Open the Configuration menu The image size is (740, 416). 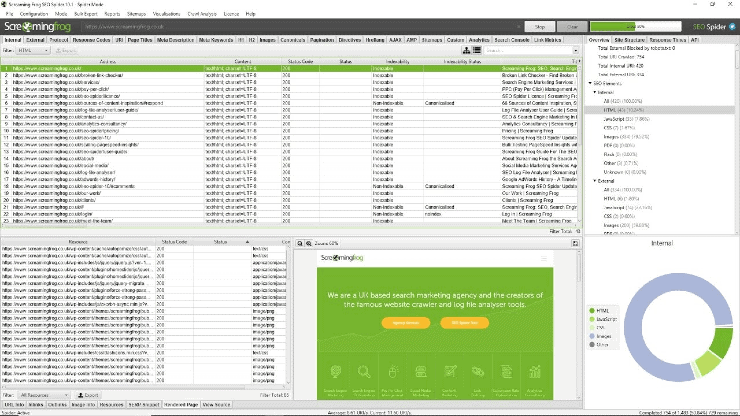pos(35,15)
